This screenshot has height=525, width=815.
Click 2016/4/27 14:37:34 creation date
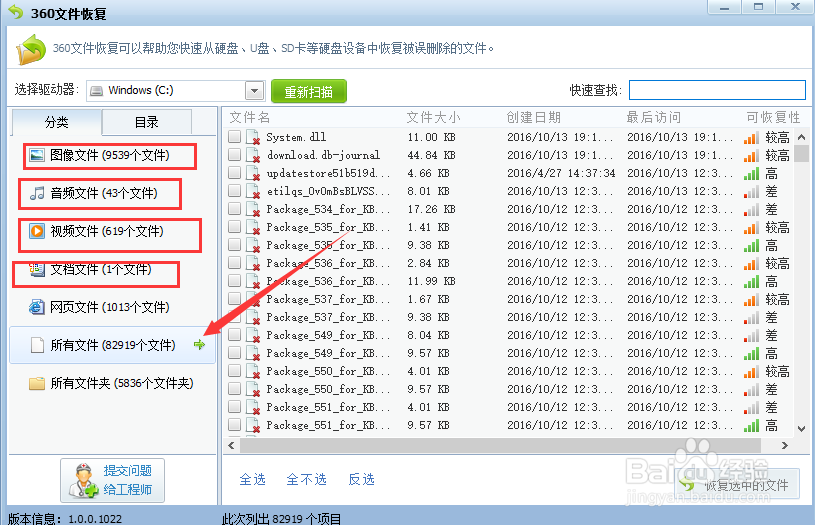(561, 173)
